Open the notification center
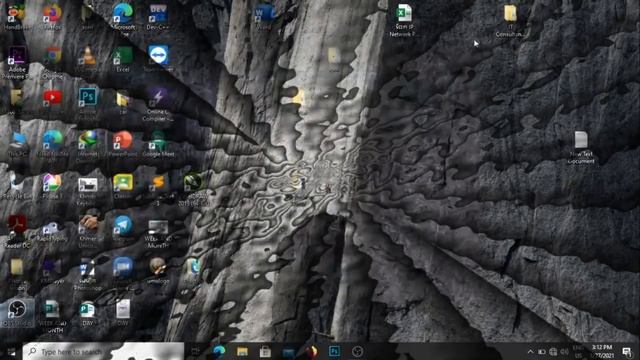Viewport: 640px width, 360px height. click(x=627, y=351)
